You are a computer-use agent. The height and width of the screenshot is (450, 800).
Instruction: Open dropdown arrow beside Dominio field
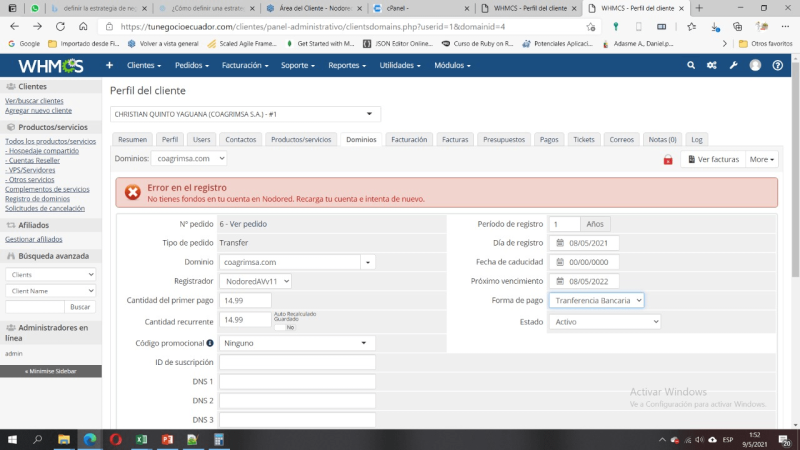pos(368,262)
